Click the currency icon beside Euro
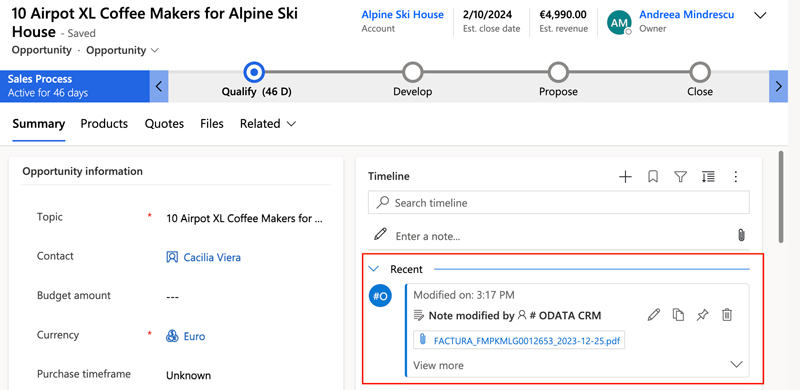This screenshot has height=390, width=800. point(172,336)
